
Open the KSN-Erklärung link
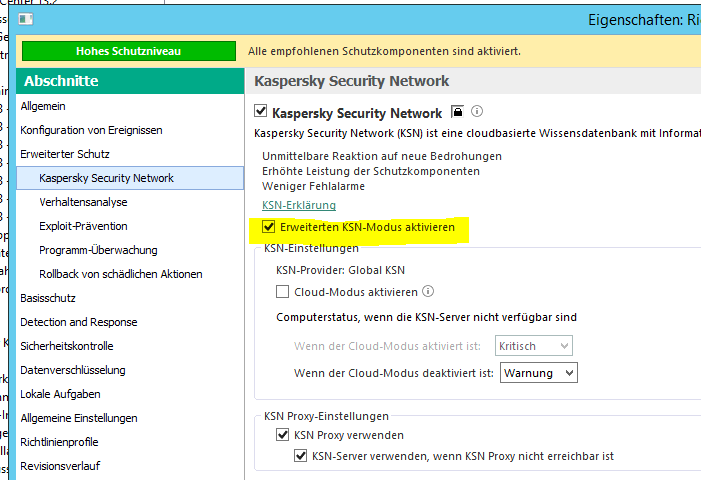click(299, 205)
